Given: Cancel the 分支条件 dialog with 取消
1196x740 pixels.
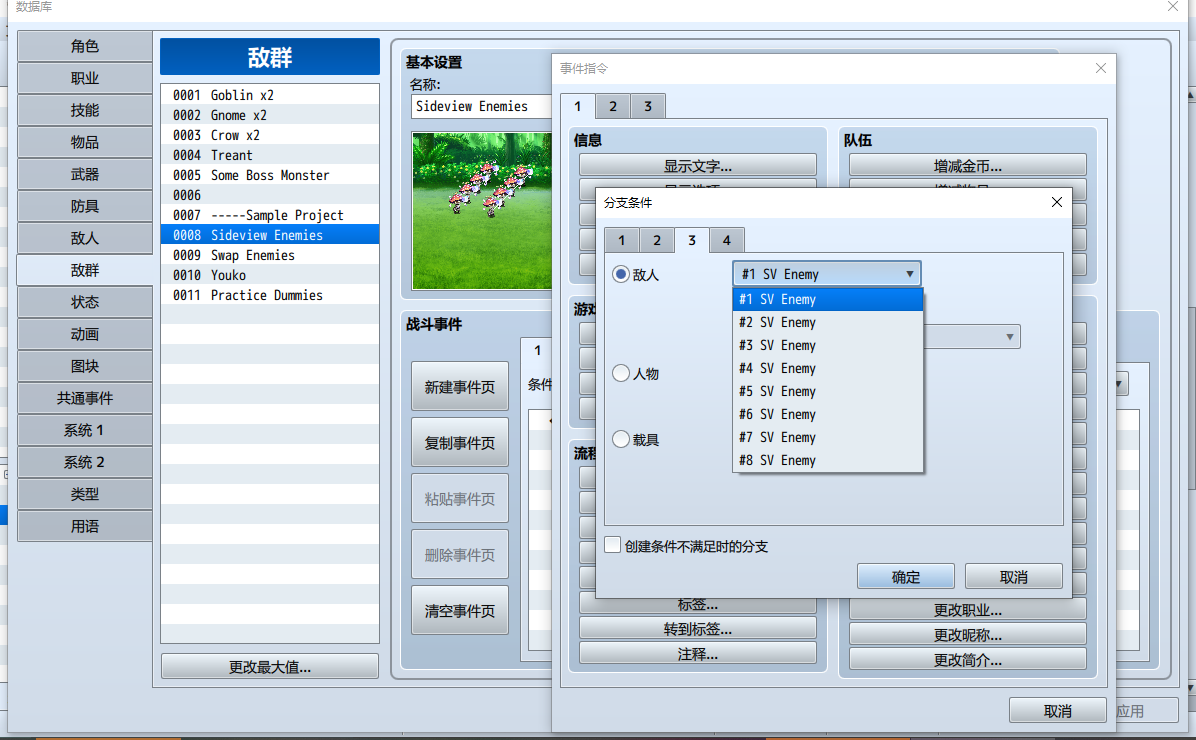Looking at the screenshot, I should pyautogui.click(x=1014, y=577).
